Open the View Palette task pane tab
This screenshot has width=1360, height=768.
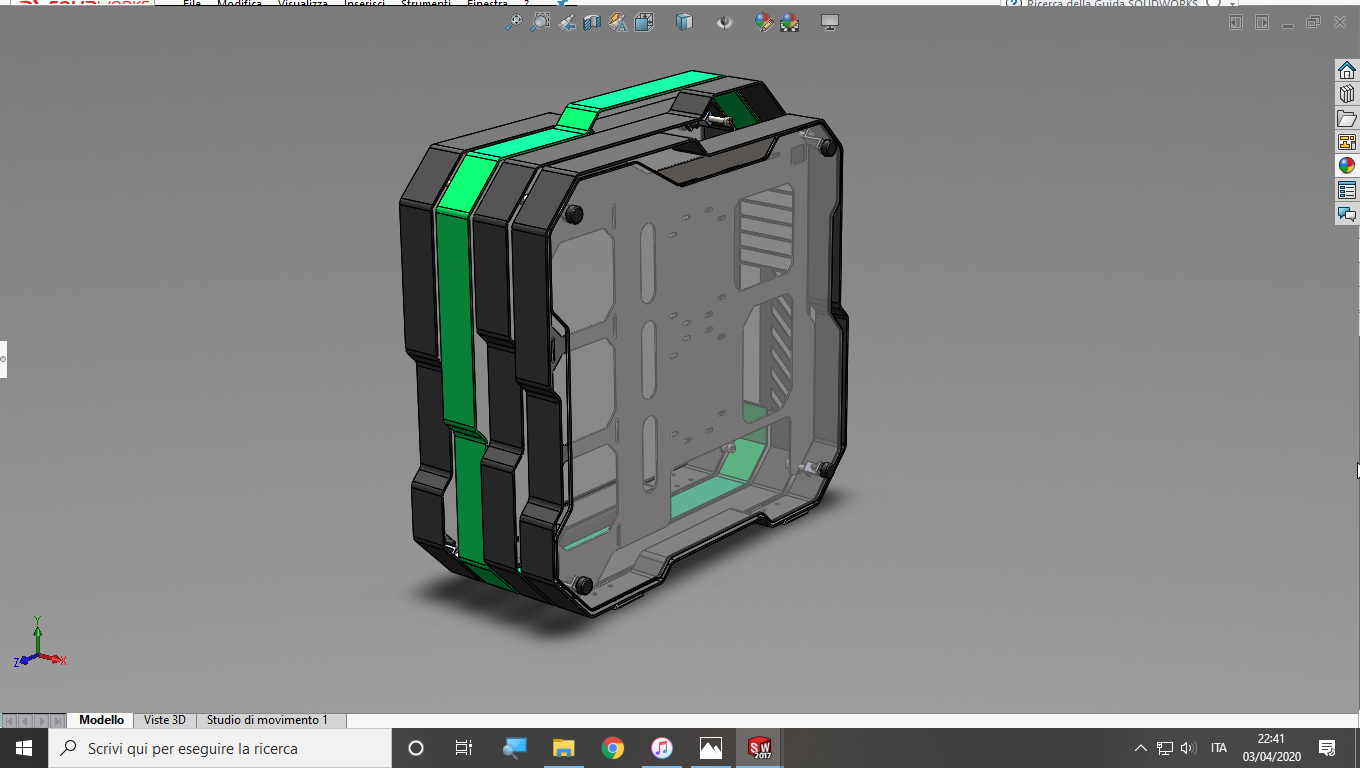tap(1347, 142)
